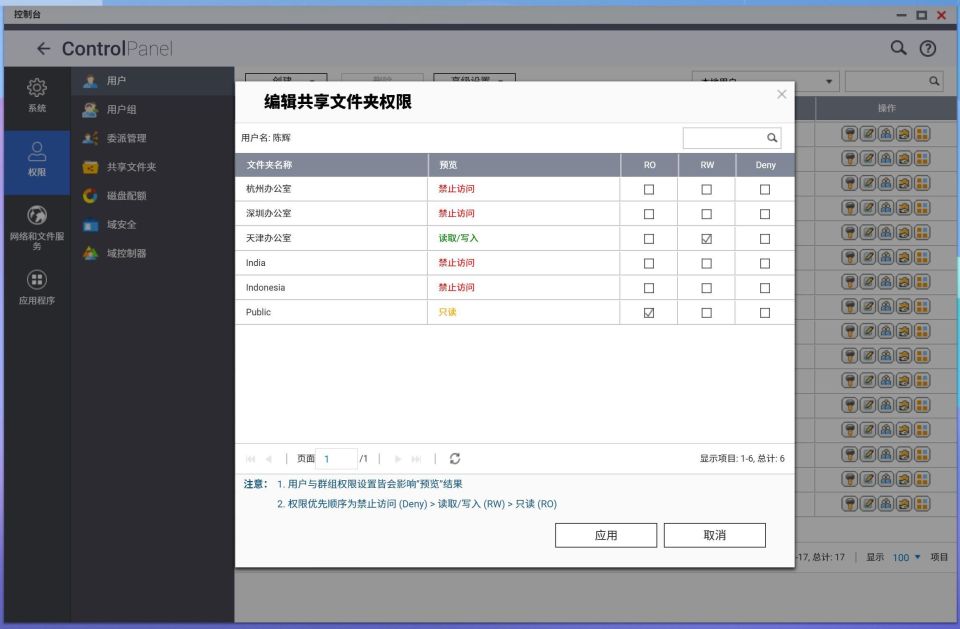The image size is (960, 629).
Task: Open 应用程序 grid icon
Action: 37,280
